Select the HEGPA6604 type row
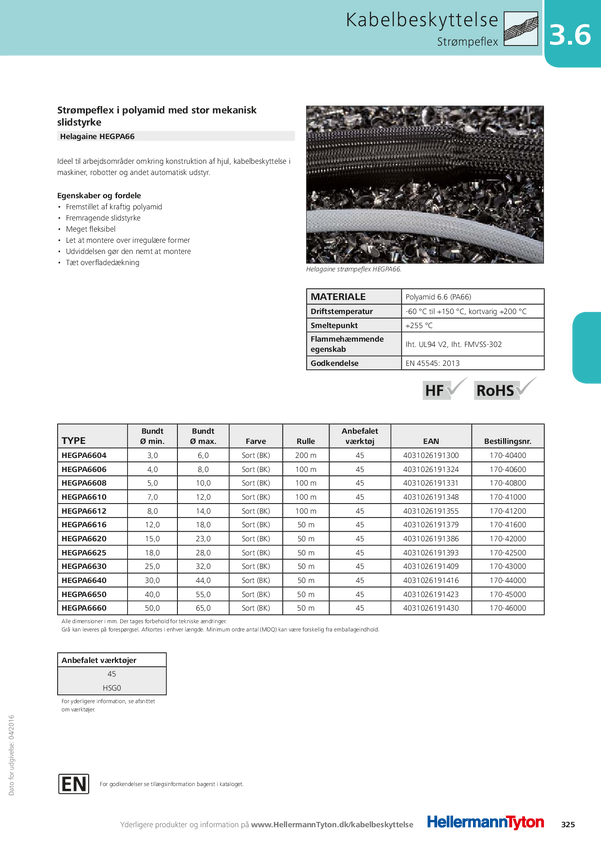The height and width of the screenshot is (850, 601). click(x=301, y=455)
